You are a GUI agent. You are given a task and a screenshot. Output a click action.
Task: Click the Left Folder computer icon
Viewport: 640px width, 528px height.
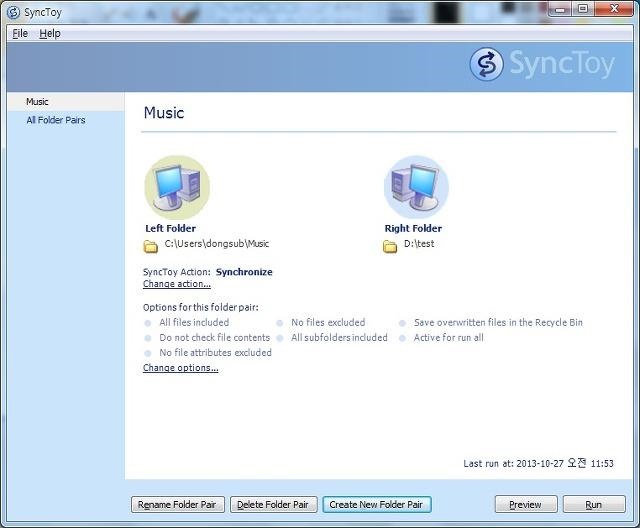coord(177,187)
